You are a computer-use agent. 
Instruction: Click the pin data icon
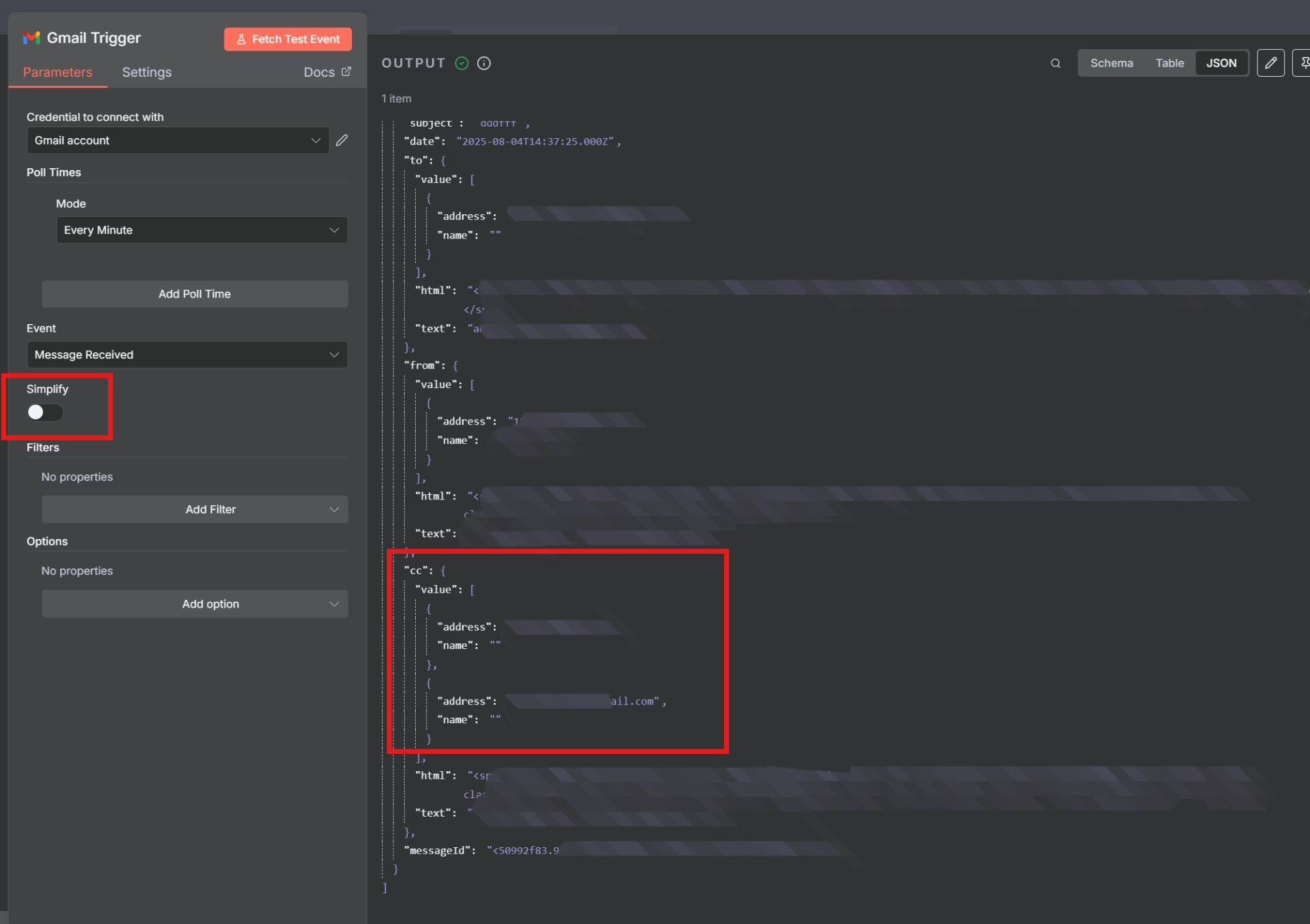[x=1304, y=63]
